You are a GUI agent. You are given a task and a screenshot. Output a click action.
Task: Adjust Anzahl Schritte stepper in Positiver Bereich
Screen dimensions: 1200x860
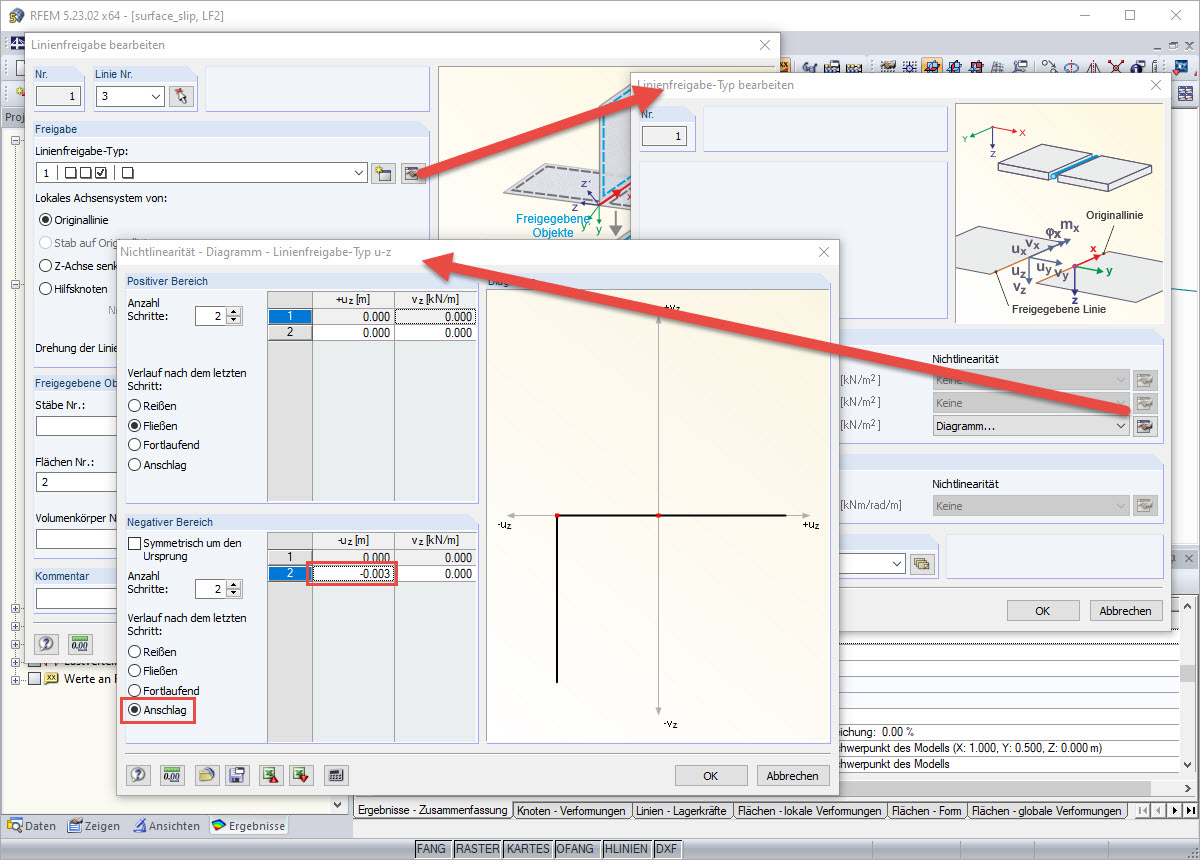(234, 315)
